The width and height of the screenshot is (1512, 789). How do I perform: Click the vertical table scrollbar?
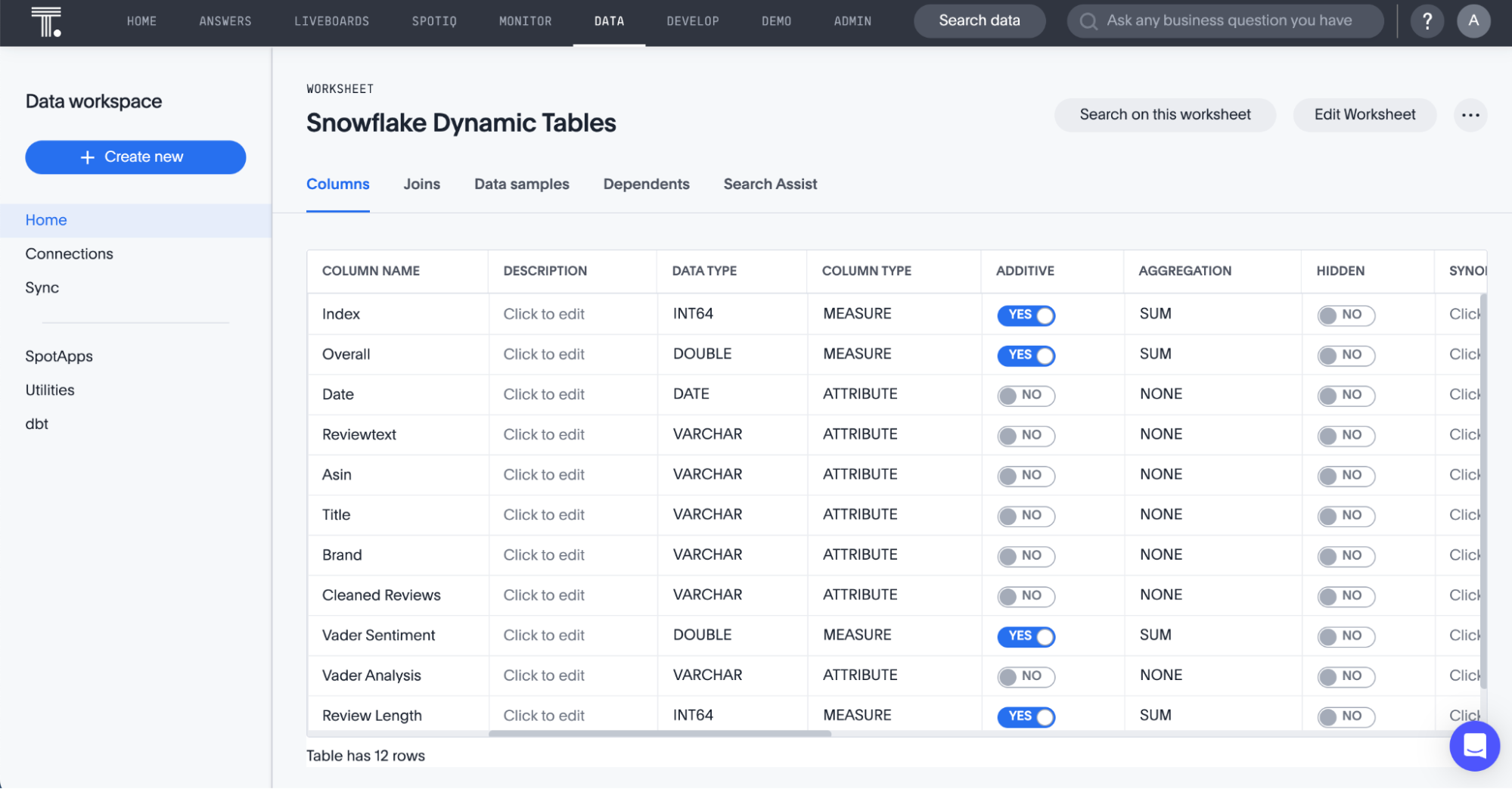click(1483, 492)
